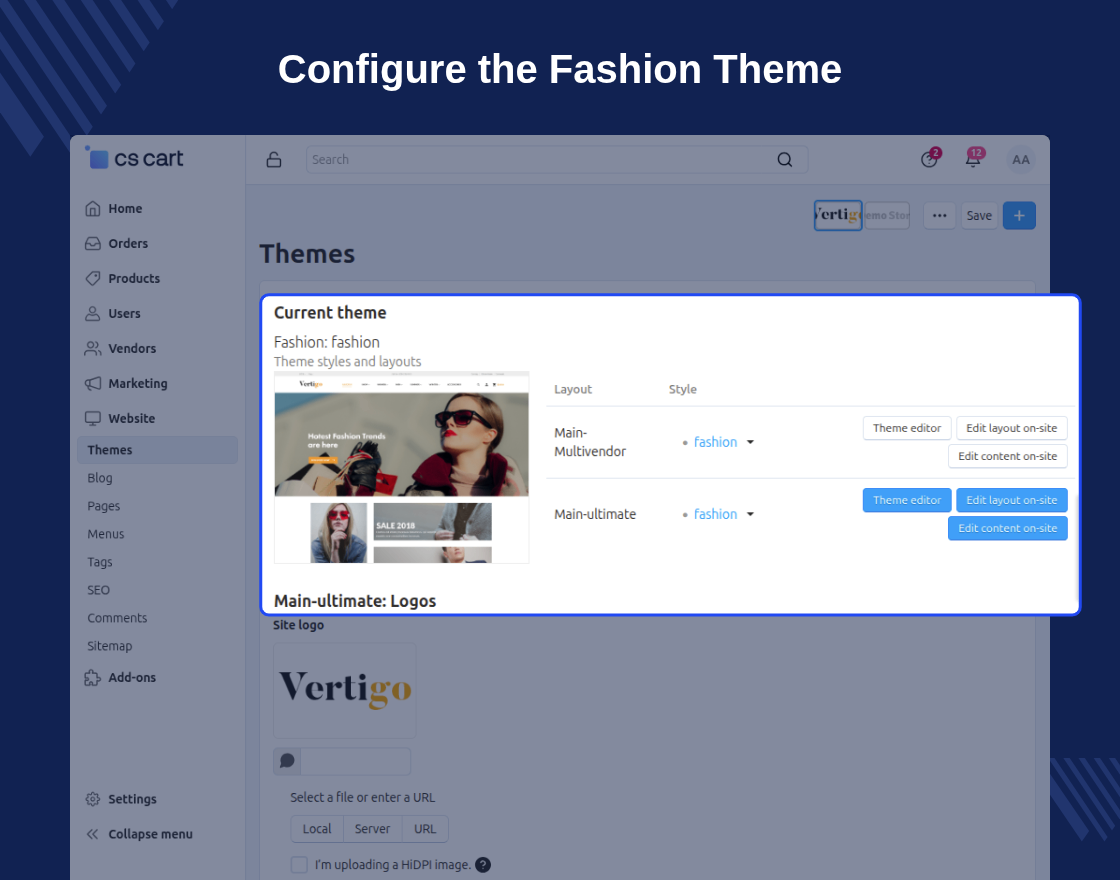Click the Home label in sidebar
The image size is (1120, 880).
(125, 209)
